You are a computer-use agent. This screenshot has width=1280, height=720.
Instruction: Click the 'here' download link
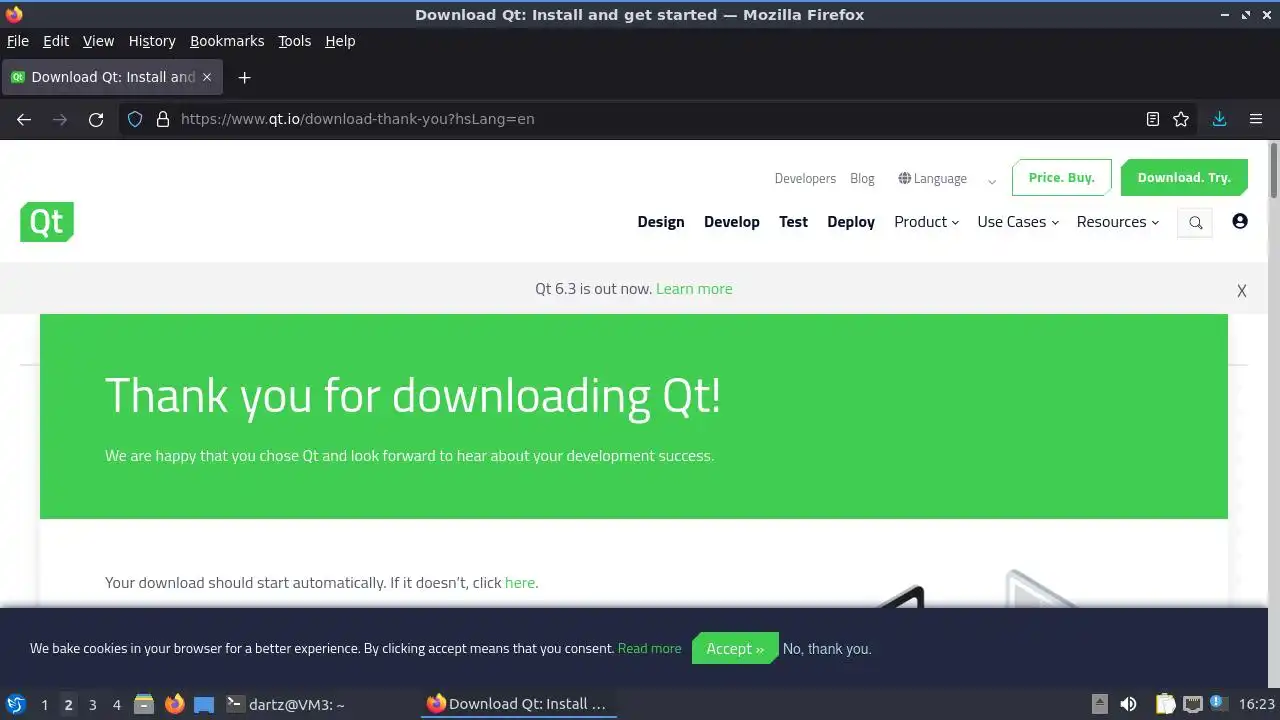[520, 583]
